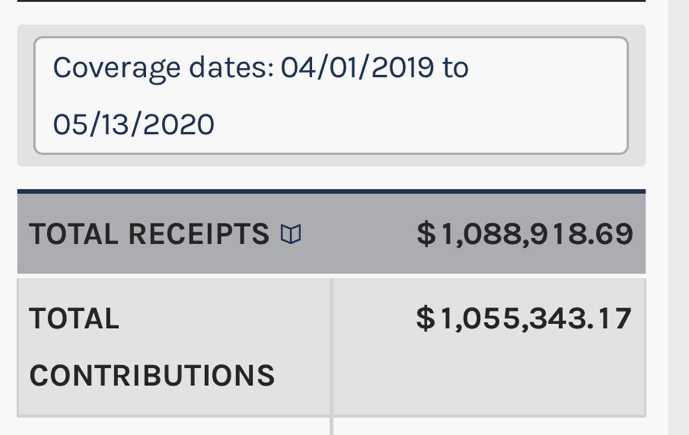Select the TOTAL RECEIPTS heading label
This screenshot has height=435, width=689.
pyautogui.click(x=149, y=234)
